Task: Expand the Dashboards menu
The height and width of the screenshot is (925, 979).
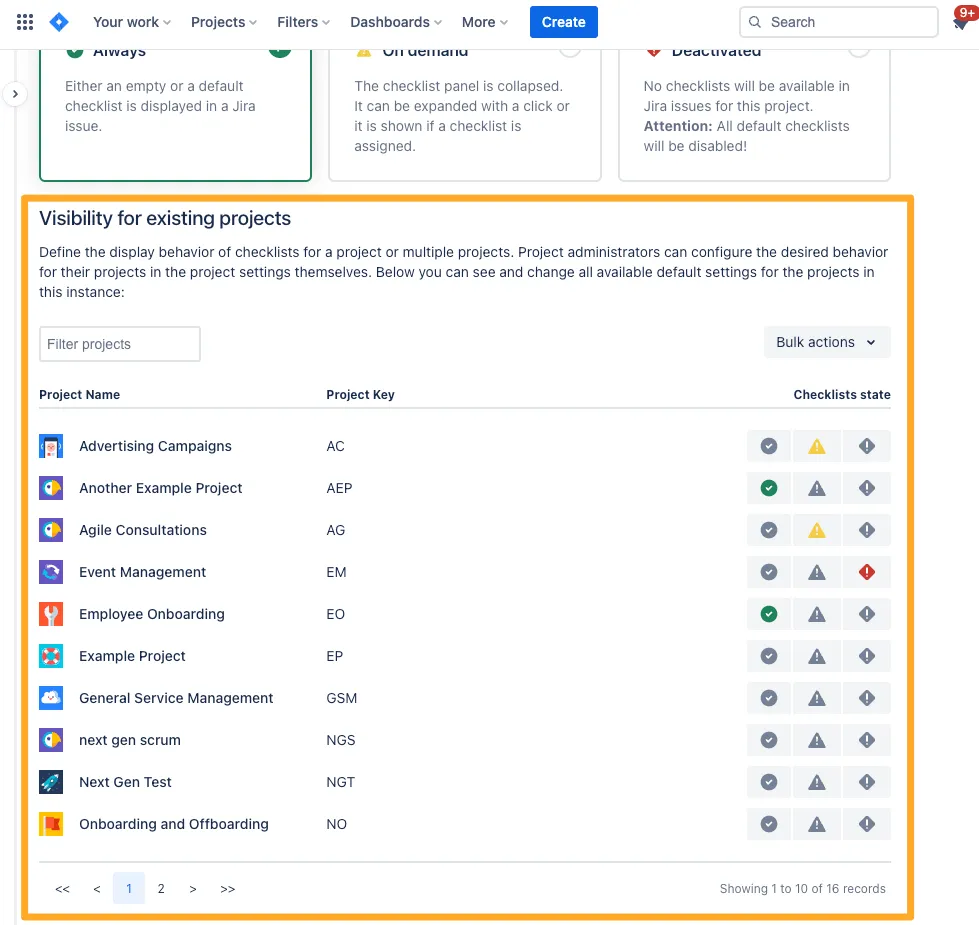Action: [x=396, y=22]
